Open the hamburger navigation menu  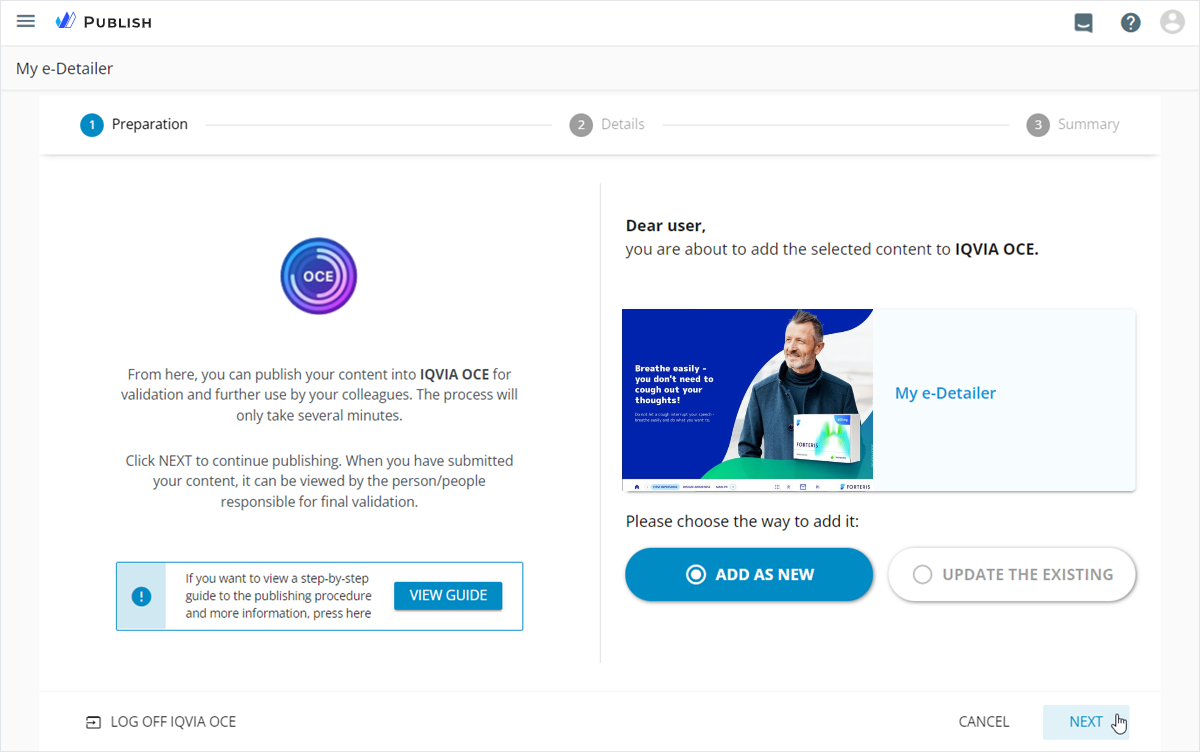coord(26,21)
